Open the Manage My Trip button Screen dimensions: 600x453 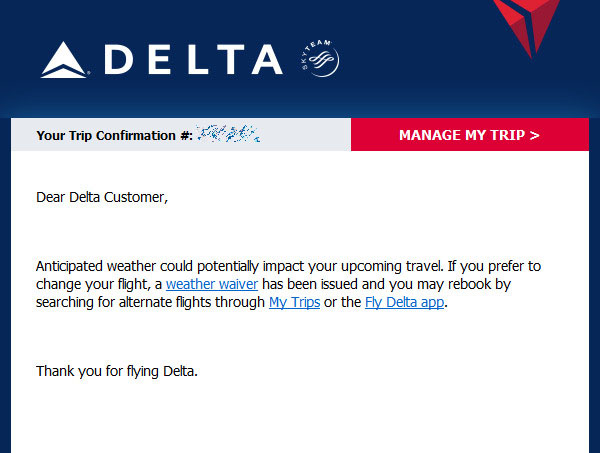[x=470, y=135]
